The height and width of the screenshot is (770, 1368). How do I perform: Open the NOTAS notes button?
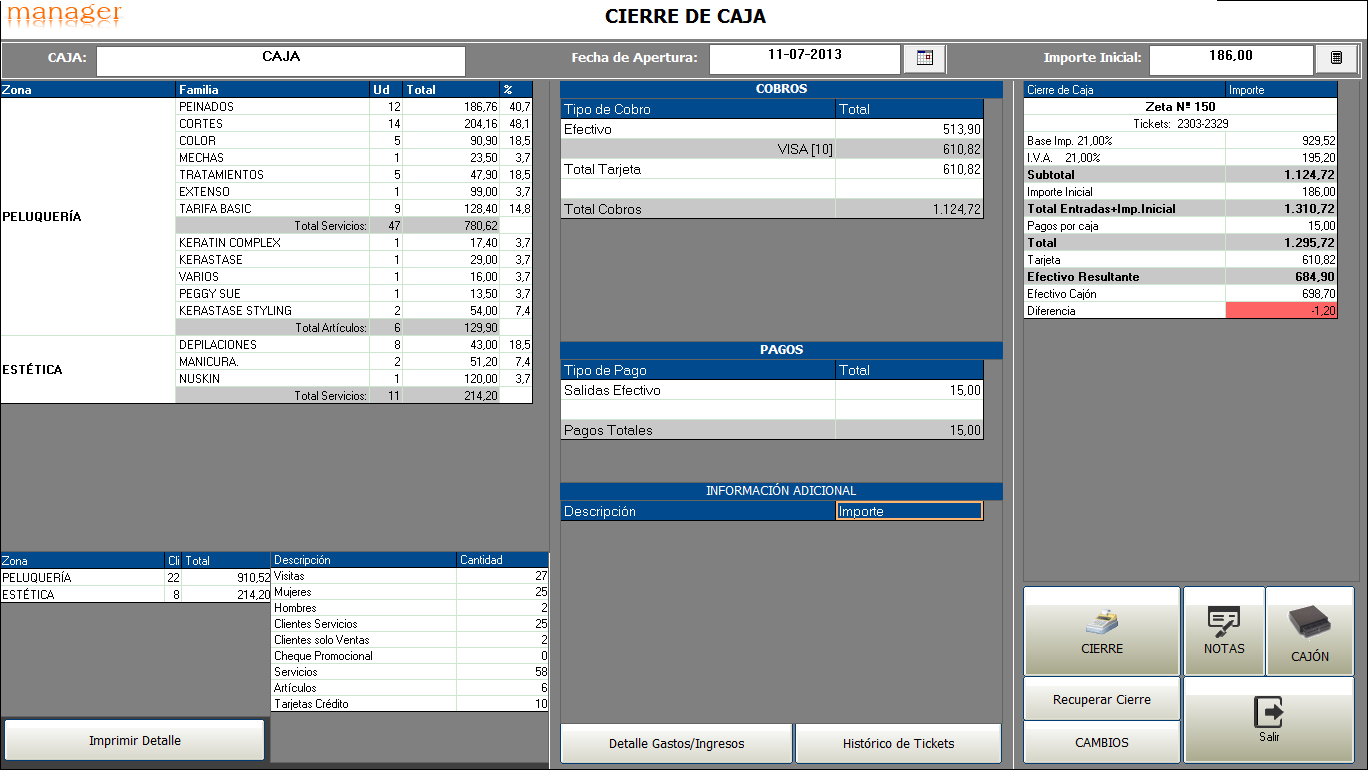pos(1224,631)
